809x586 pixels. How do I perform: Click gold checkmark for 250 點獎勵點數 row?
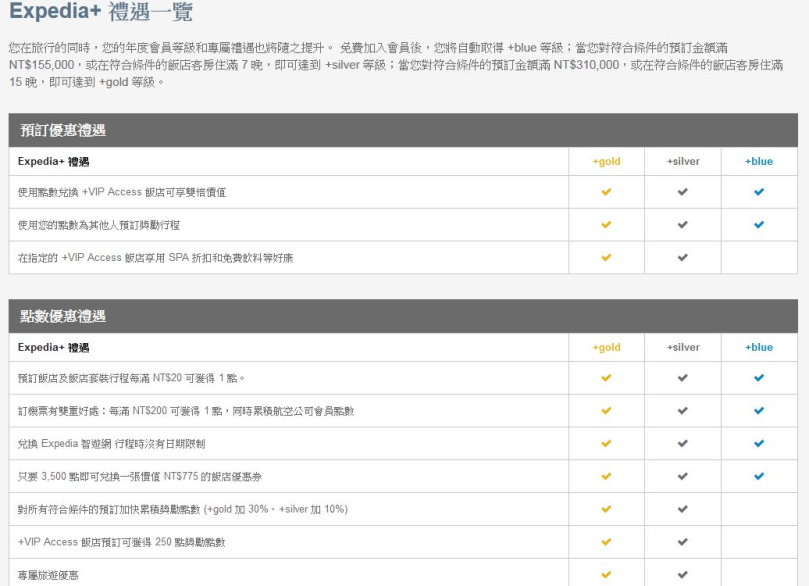[606, 542]
